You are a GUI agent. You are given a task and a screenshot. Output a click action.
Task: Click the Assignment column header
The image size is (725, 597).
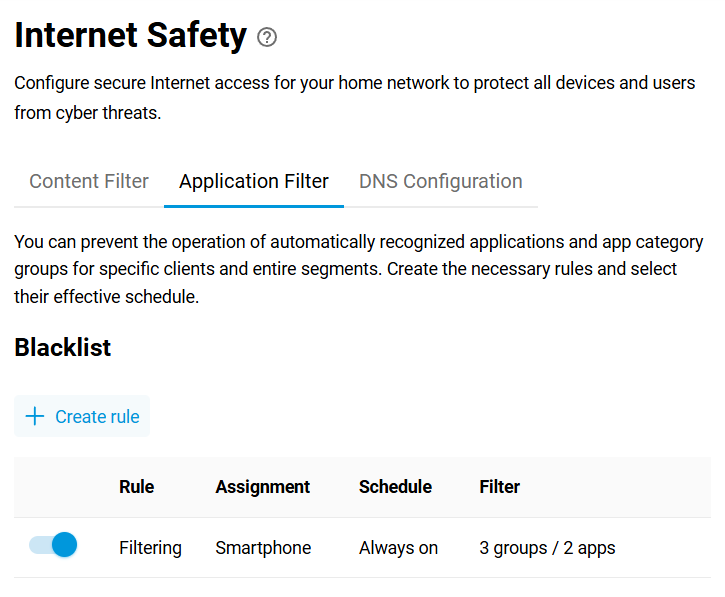pos(262,487)
